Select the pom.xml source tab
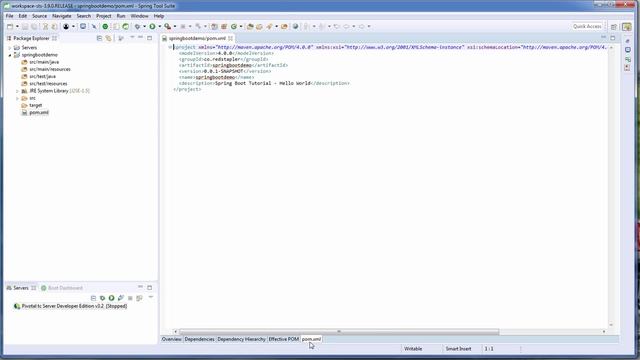Image resolution: width=640 pixels, height=360 pixels. coord(311,339)
